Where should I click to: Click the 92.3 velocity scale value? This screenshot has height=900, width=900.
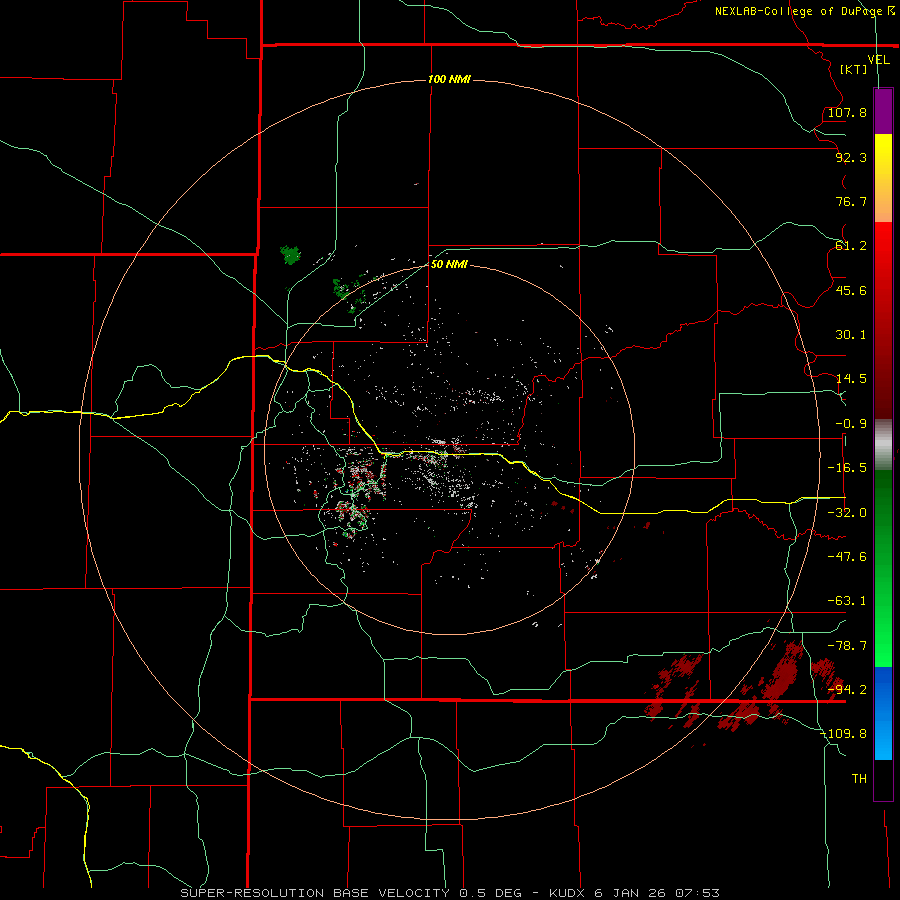(x=851, y=157)
